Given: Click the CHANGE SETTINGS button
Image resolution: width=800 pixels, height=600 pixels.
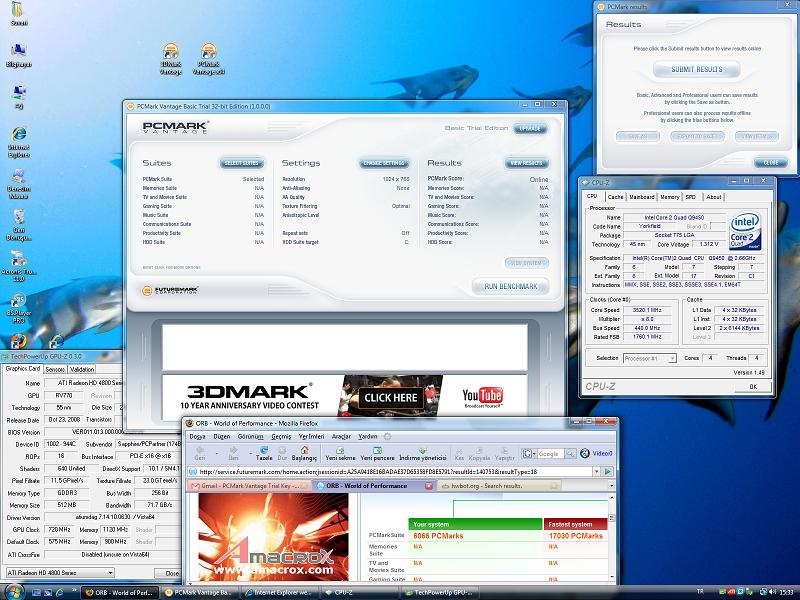Looking at the screenshot, I should pyautogui.click(x=384, y=163).
